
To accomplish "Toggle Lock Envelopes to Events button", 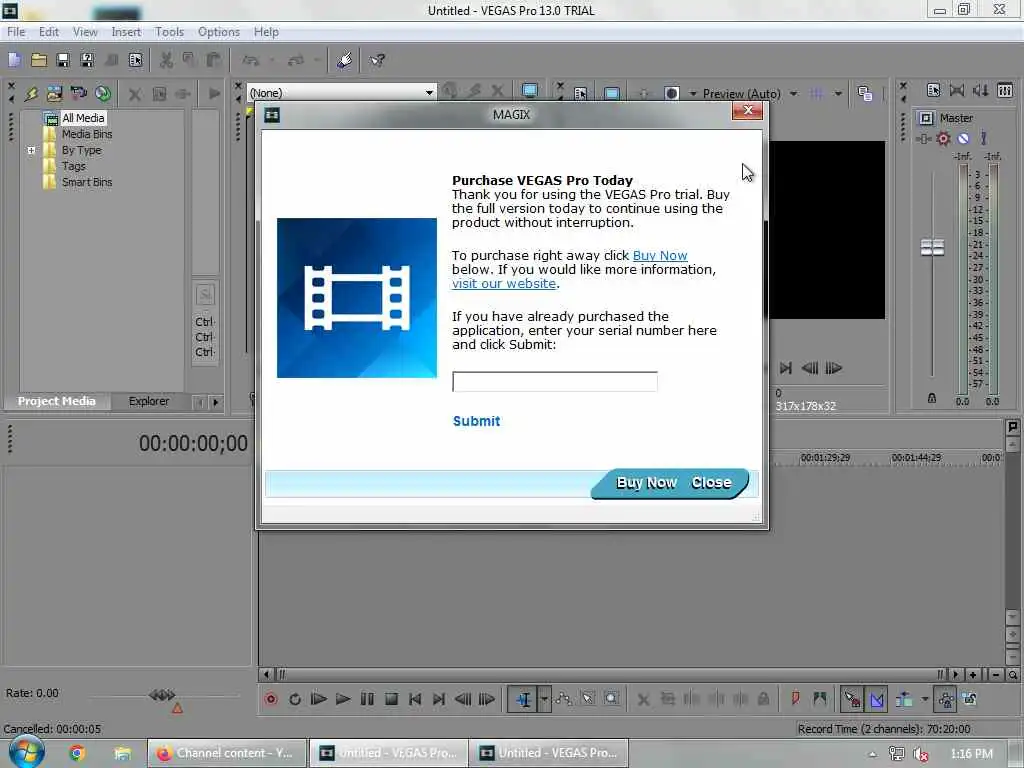I will [x=946, y=699].
